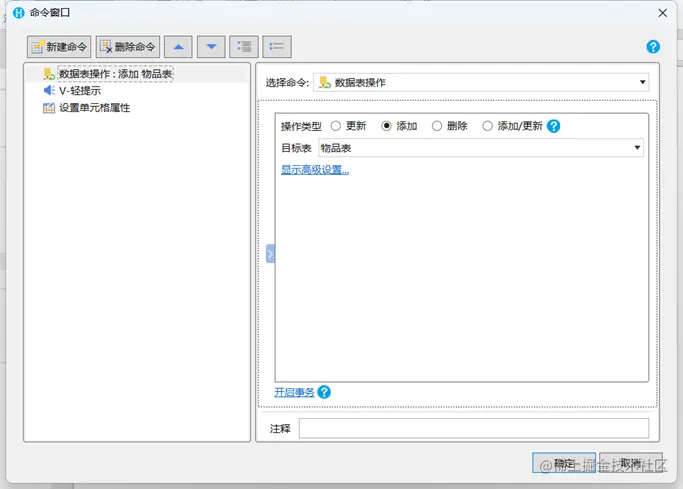The height and width of the screenshot is (489, 683).
Task: Move command up with the up arrow
Action: (178, 47)
